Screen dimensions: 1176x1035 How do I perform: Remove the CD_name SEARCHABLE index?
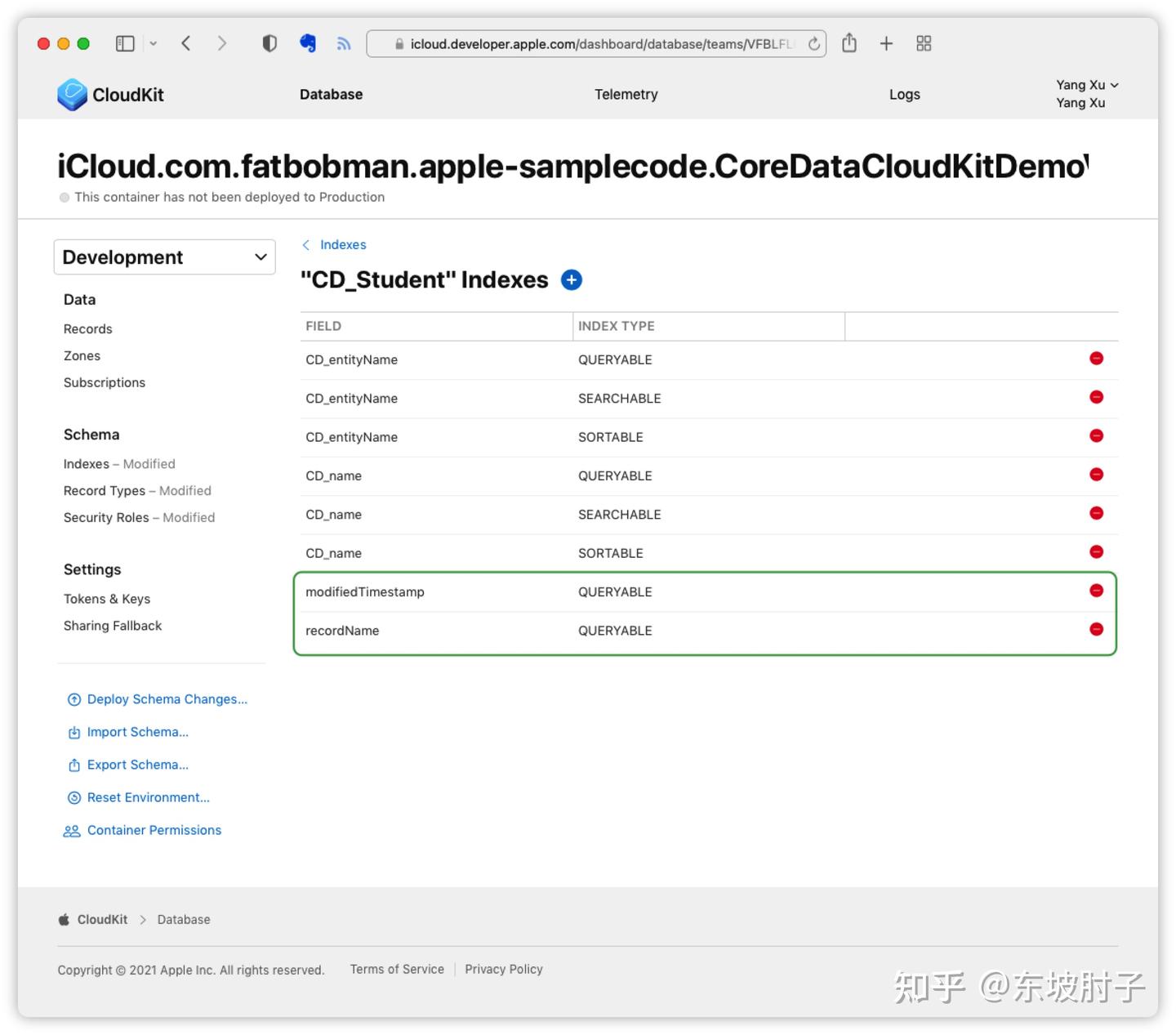click(x=1096, y=513)
